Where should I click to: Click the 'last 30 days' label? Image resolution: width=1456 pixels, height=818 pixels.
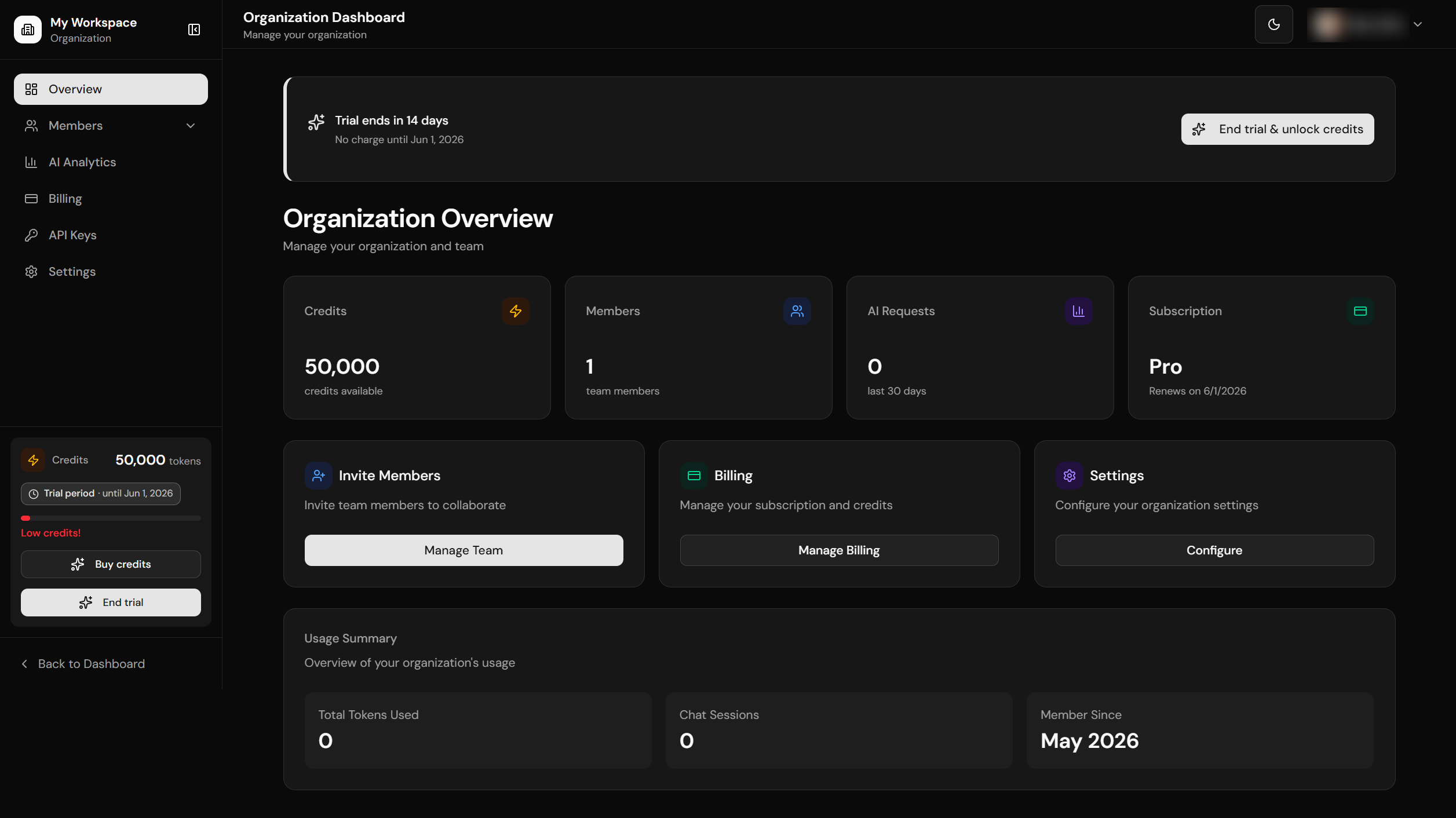click(x=896, y=391)
